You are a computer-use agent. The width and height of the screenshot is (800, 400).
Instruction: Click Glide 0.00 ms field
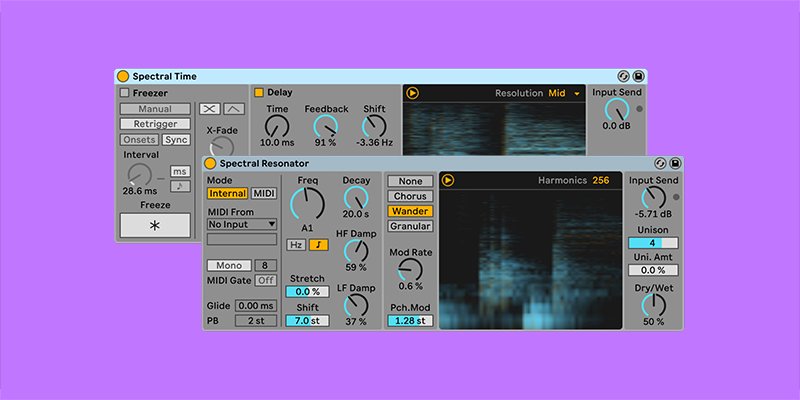256,306
